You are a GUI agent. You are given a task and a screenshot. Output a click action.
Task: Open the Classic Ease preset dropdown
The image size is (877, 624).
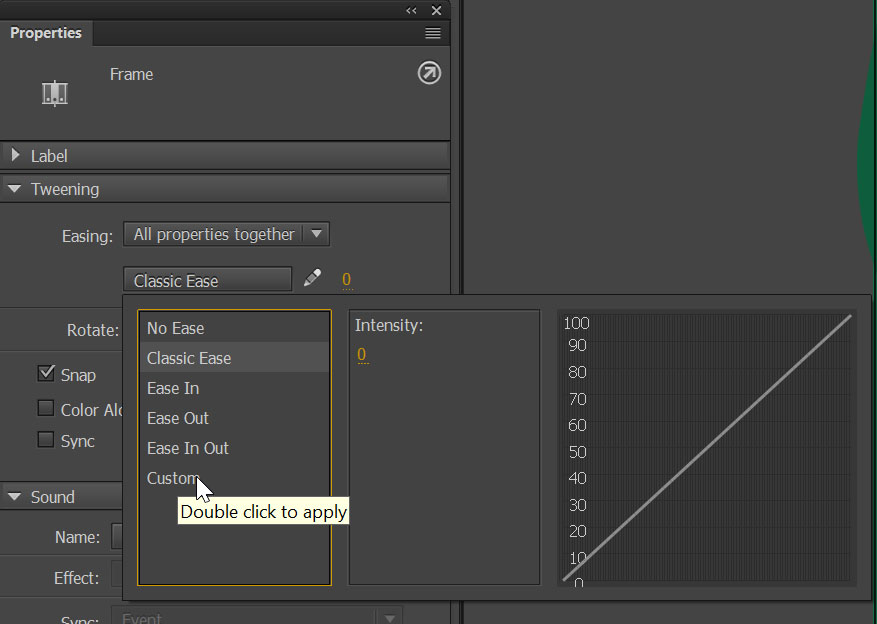coord(207,280)
